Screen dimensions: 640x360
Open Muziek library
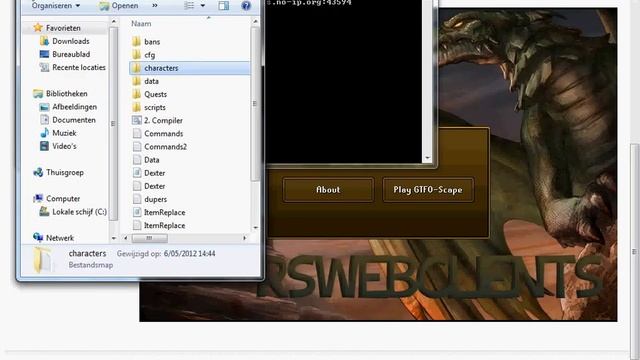click(64, 133)
